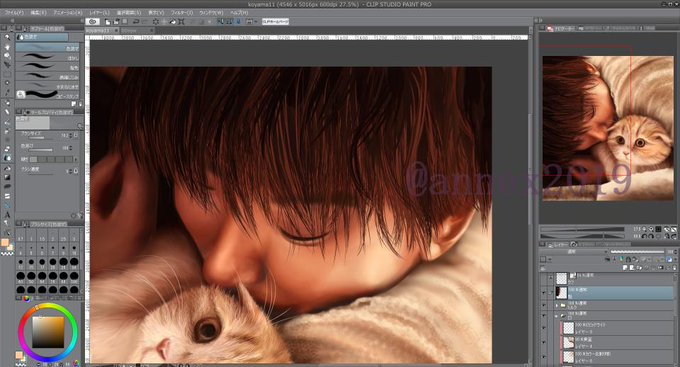Image resolution: width=680 pixels, height=367 pixels.
Task: Toggle visibility of third layer inside expanded folder
Action: tap(544, 357)
